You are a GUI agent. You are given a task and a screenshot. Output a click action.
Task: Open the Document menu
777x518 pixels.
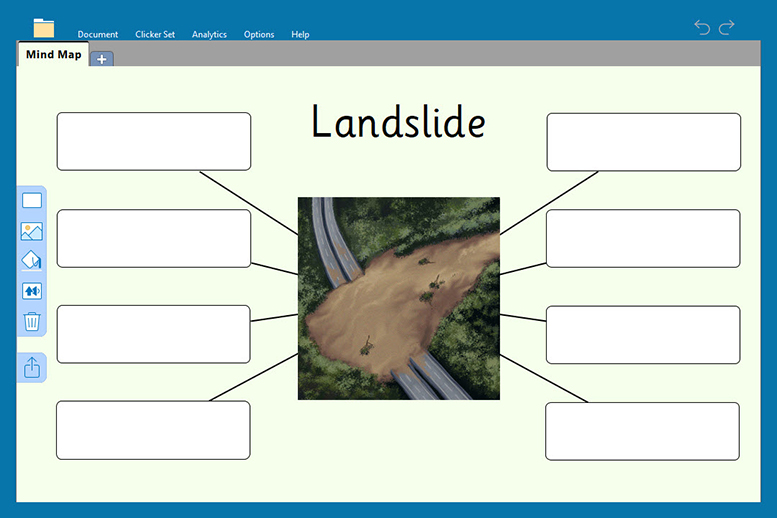coord(98,35)
